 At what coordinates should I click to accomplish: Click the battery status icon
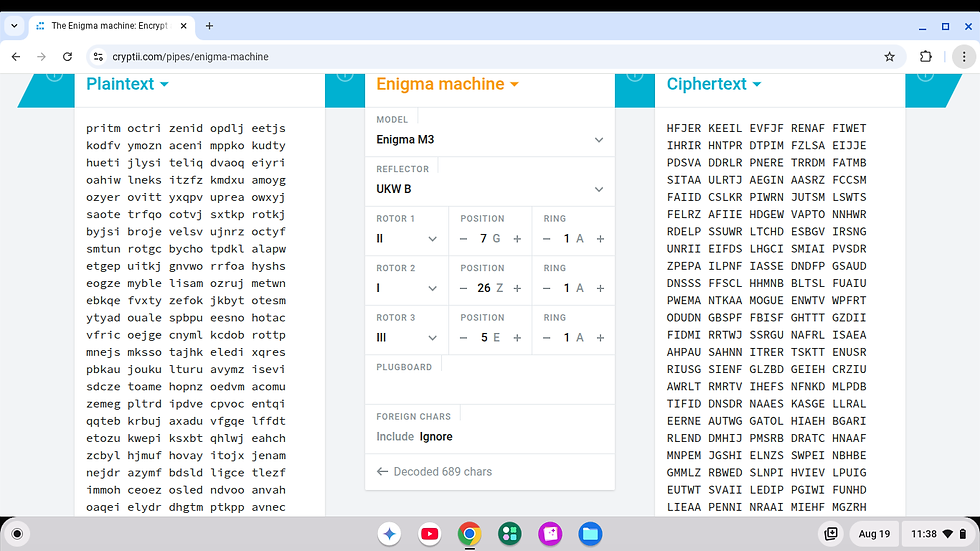click(x=963, y=534)
